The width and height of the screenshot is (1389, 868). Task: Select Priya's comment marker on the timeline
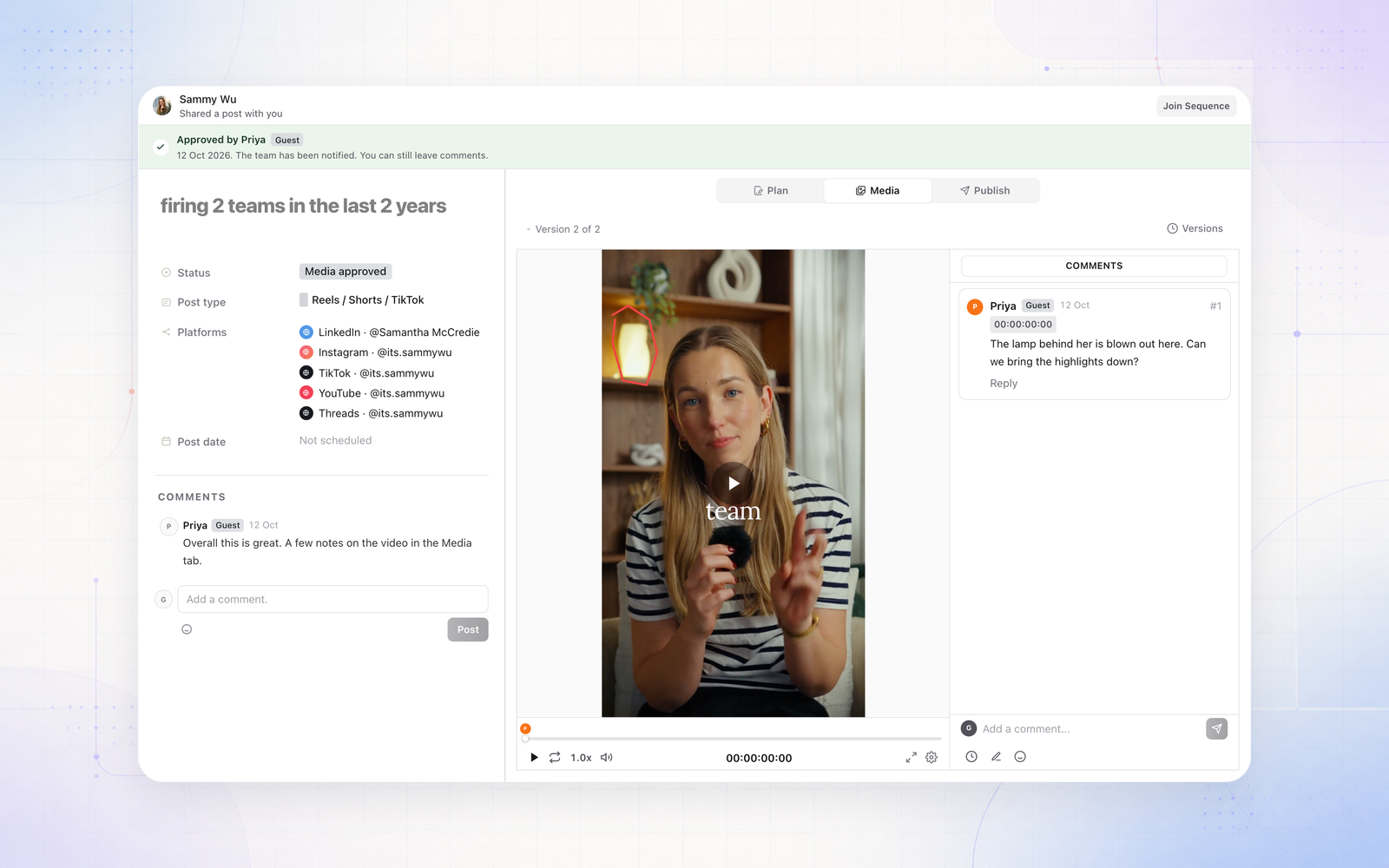pyautogui.click(x=525, y=728)
